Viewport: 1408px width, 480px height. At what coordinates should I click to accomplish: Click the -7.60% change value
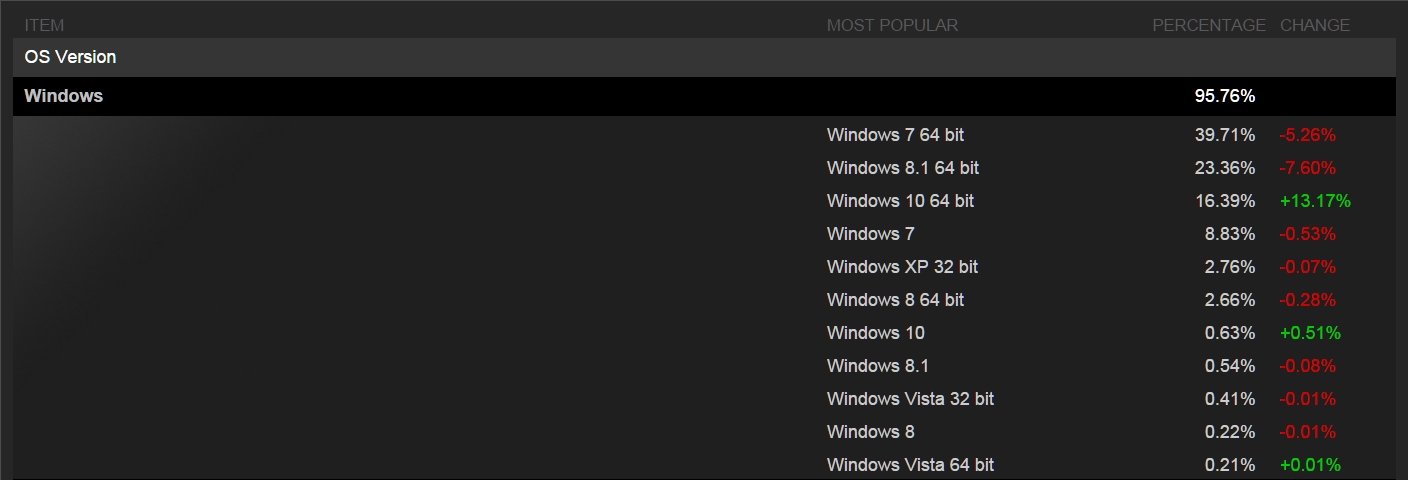tap(1307, 168)
